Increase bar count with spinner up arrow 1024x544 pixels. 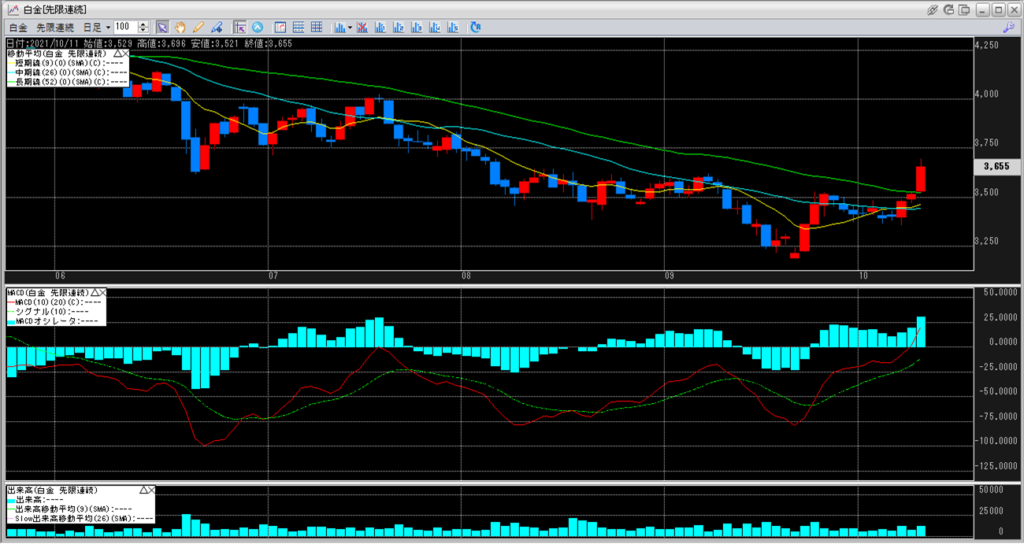pyautogui.click(x=144, y=23)
